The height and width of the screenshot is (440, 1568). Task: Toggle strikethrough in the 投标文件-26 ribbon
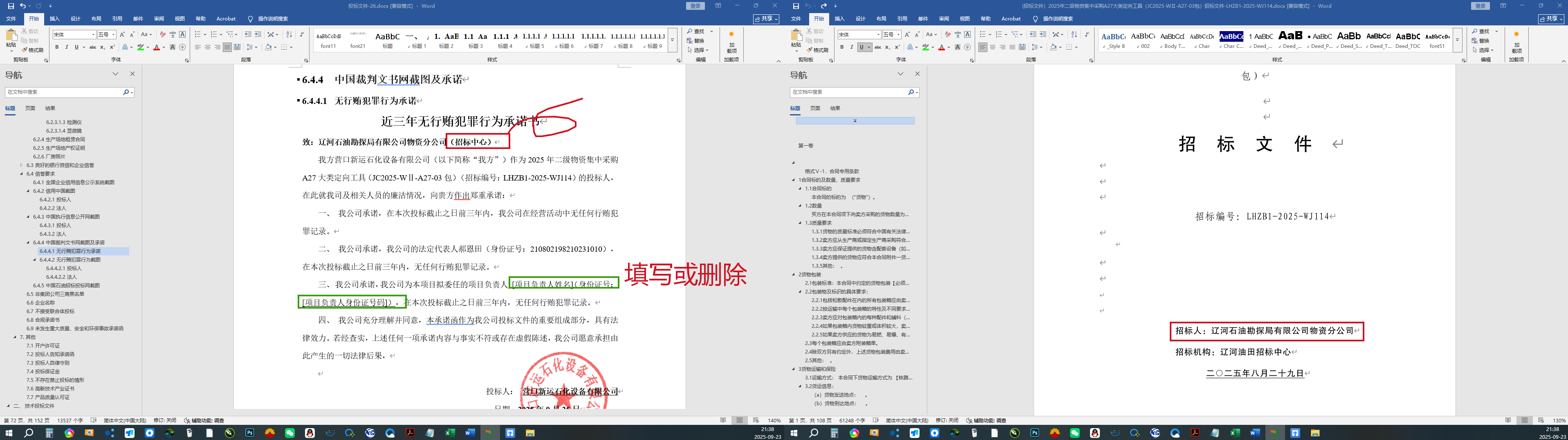(92, 47)
